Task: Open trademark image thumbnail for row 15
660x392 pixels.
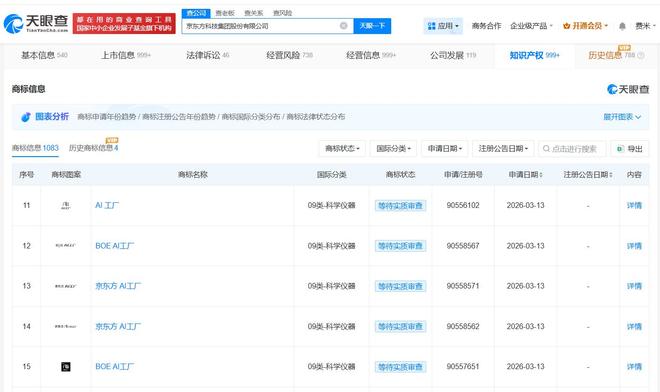Action: (x=66, y=367)
